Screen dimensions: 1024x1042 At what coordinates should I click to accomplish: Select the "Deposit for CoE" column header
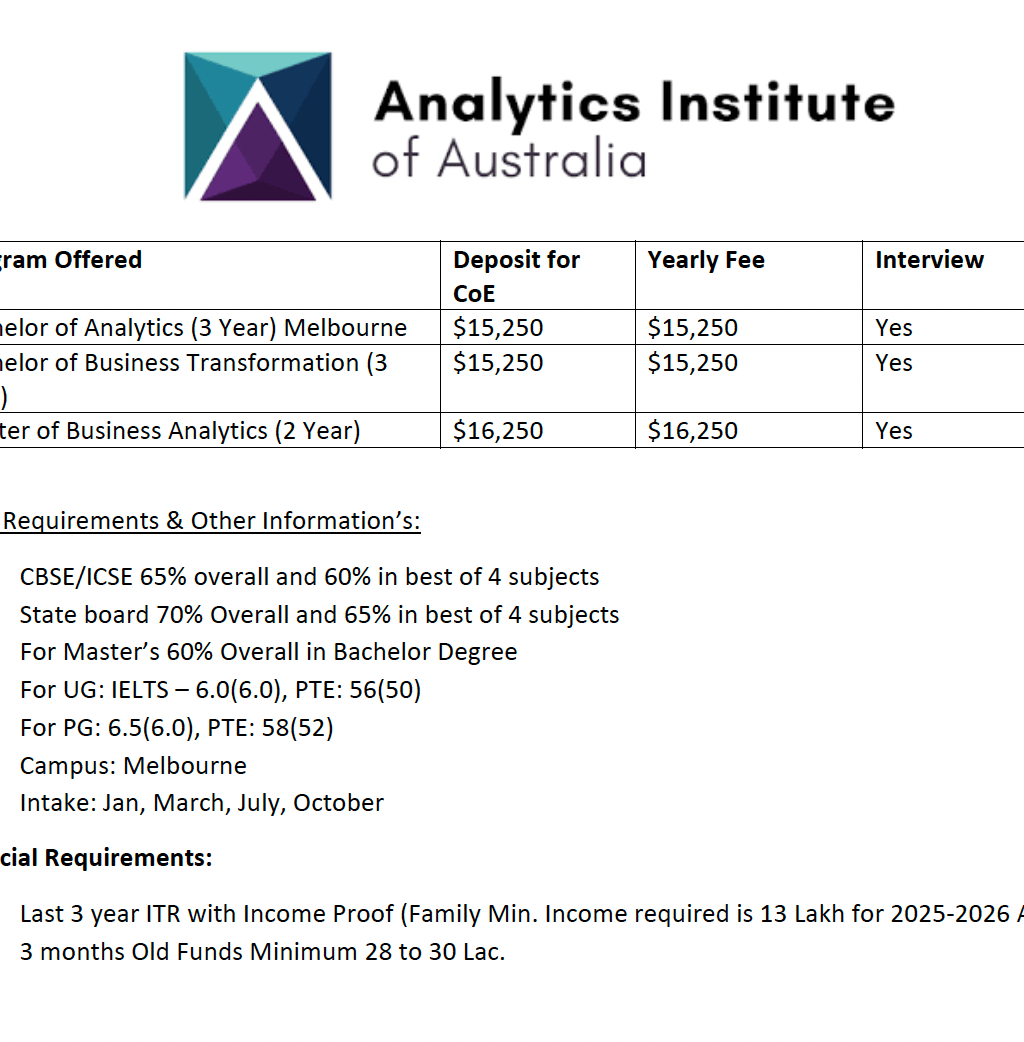click(516, 274)
